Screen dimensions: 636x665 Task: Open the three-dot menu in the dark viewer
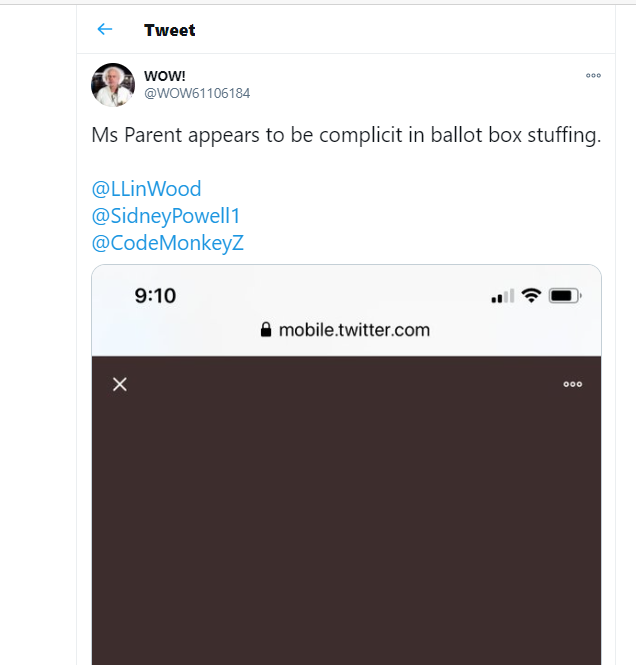[x=572, y=384]
